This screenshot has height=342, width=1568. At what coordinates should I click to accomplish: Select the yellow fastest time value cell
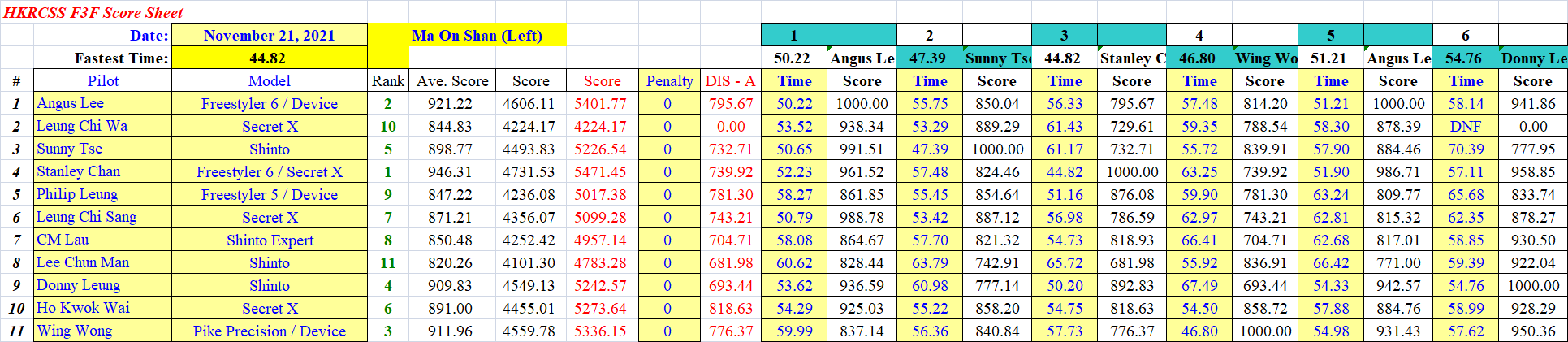[270, 58]
